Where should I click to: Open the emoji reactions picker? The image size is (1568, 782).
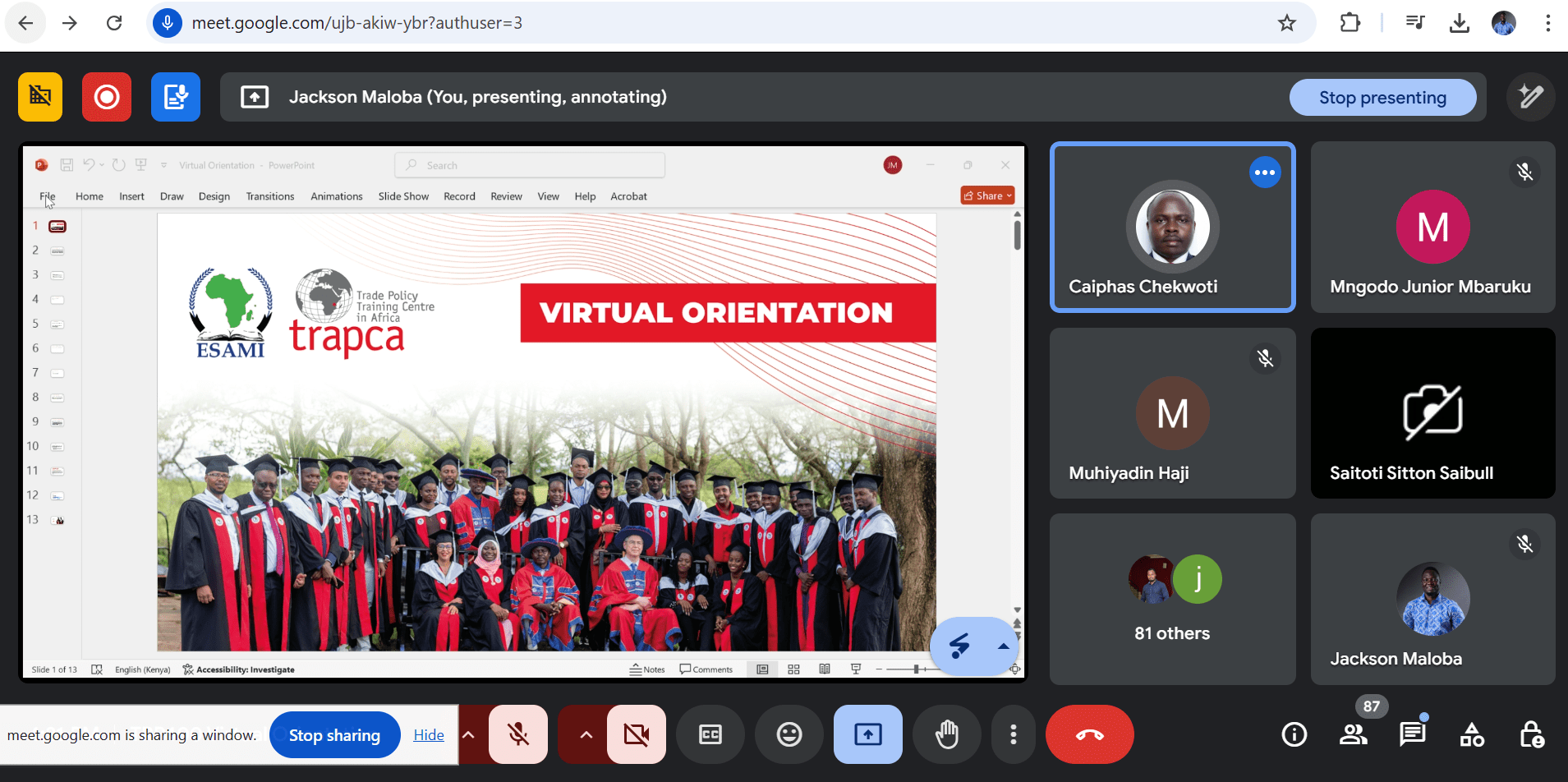tap(789, 734)
